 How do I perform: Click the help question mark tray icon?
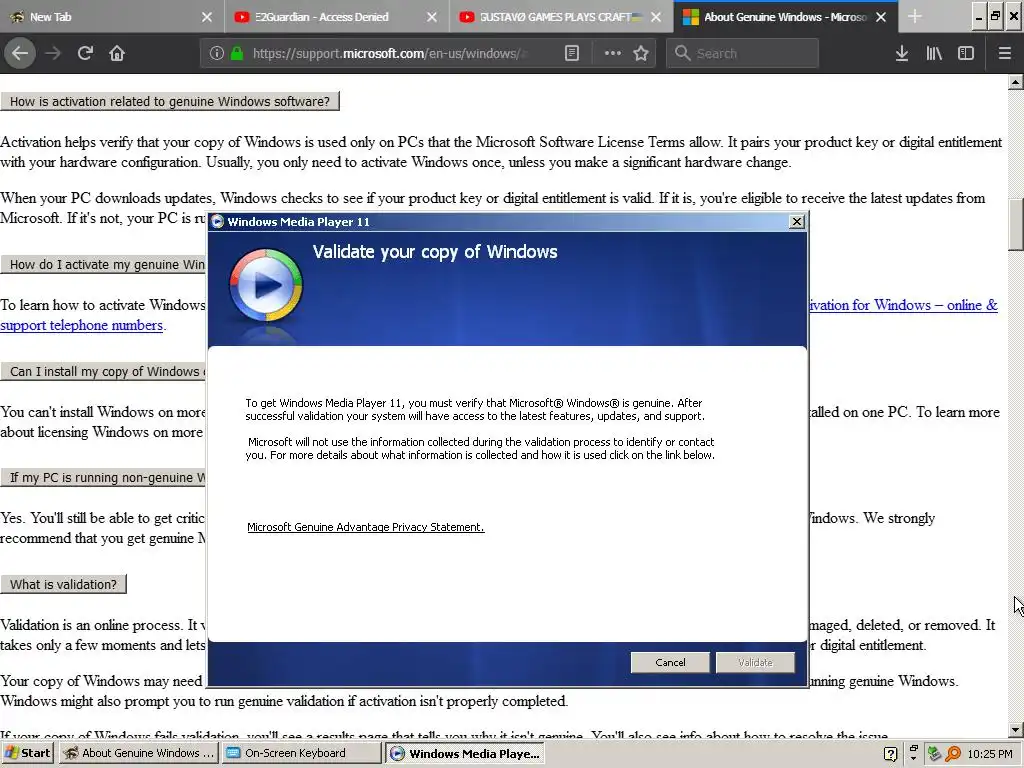point(890,754)
